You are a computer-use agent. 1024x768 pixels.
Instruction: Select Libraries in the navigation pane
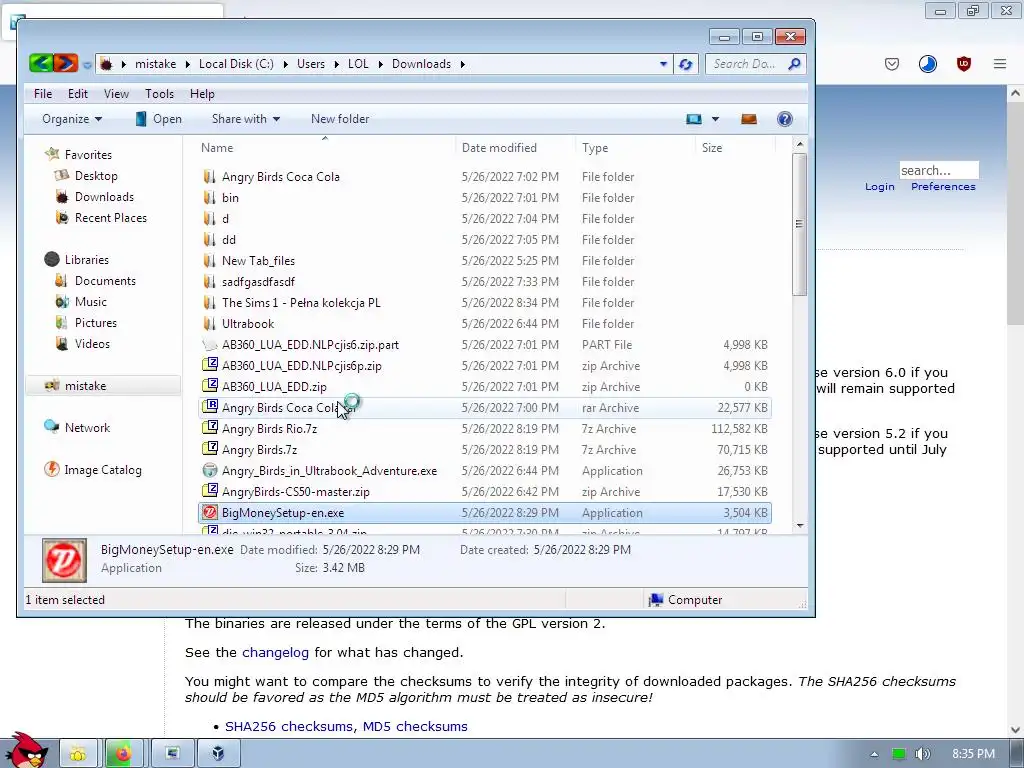[86, 259]
